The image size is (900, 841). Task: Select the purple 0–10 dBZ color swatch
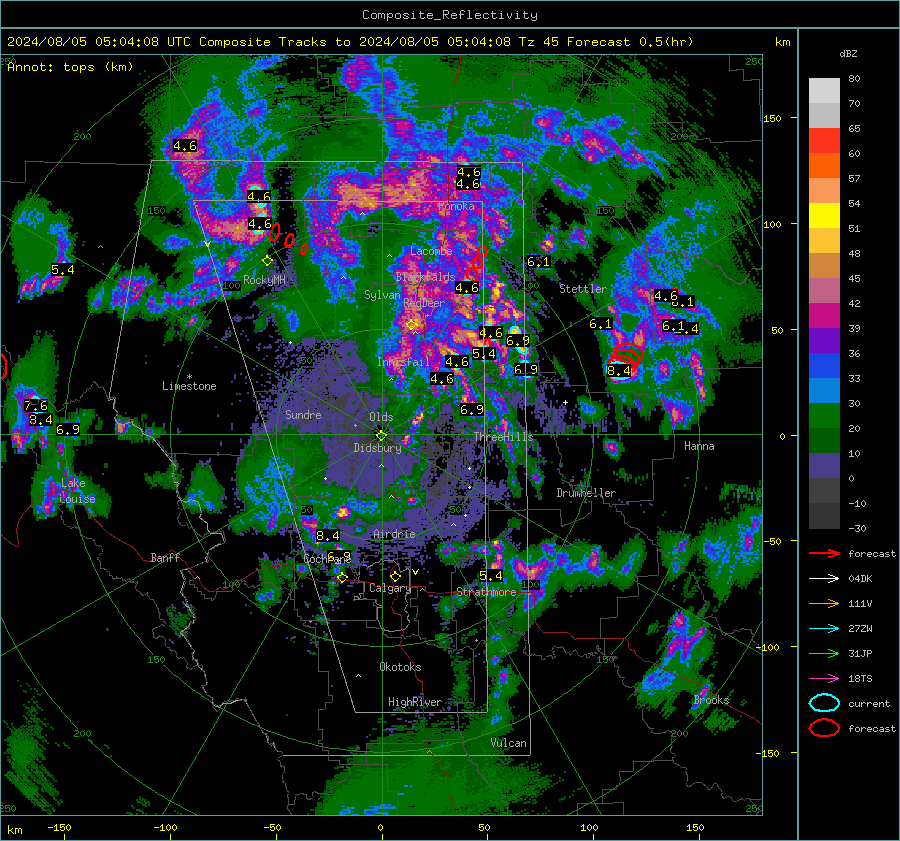click(824, 466)
